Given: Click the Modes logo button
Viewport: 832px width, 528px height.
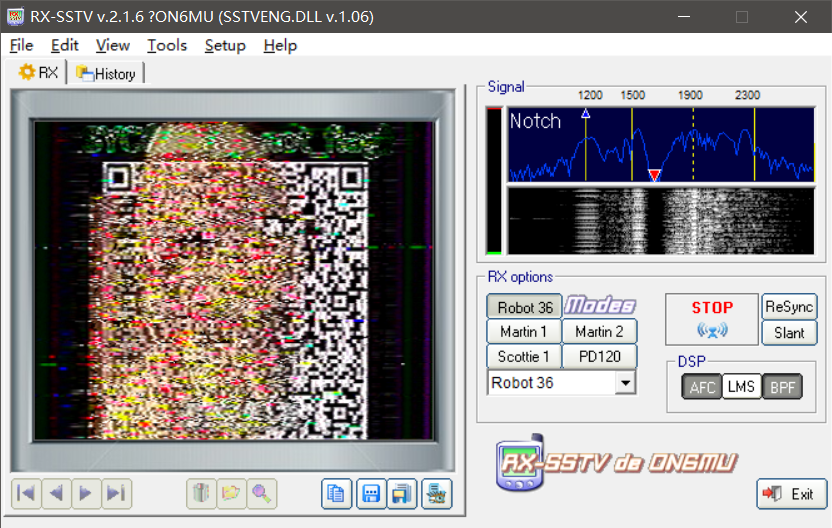Looking at the screenshot, I should tap(600, 305).
